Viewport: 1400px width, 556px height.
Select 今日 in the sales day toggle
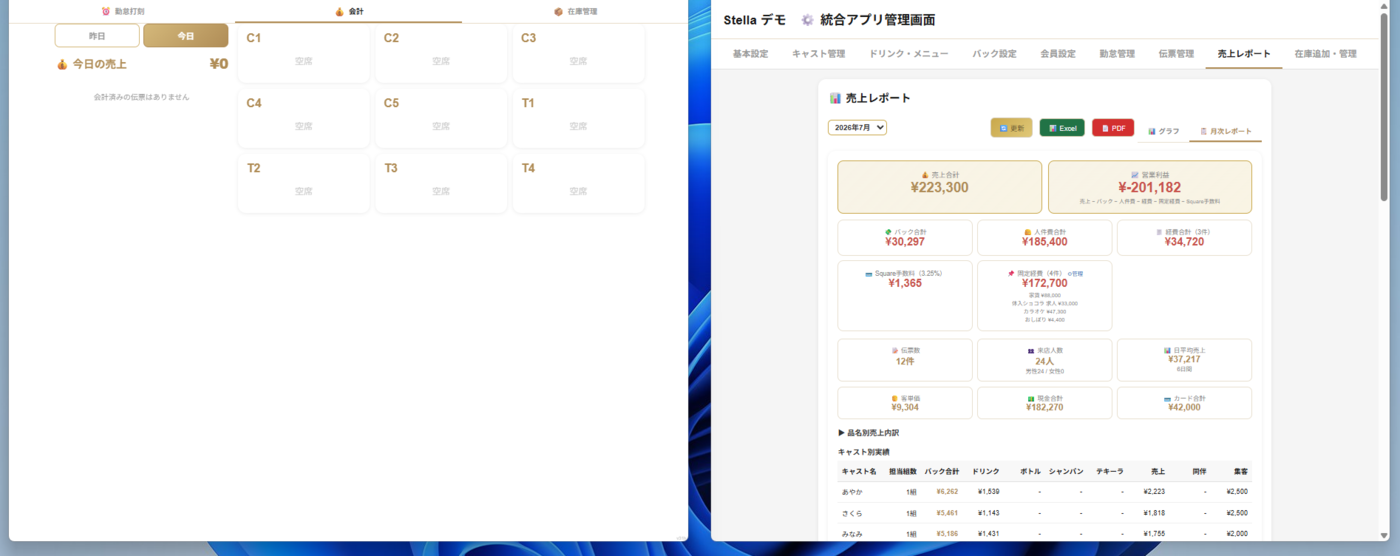point(186,35)
